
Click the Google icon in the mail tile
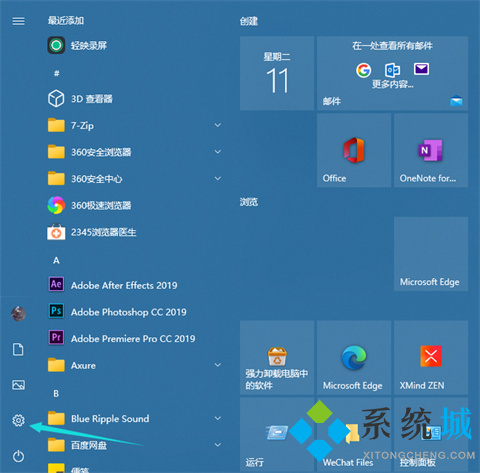pos(364,70)
